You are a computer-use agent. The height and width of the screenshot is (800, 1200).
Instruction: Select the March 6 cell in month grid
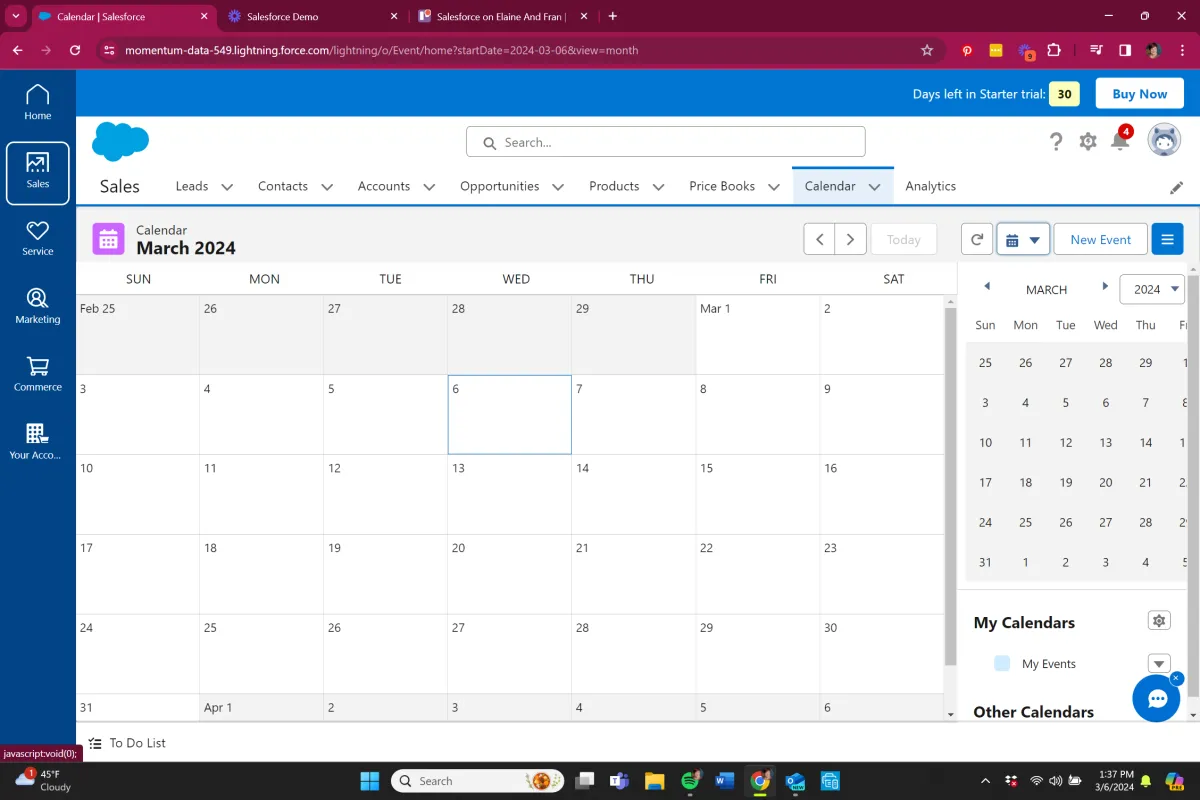(509, 414)
